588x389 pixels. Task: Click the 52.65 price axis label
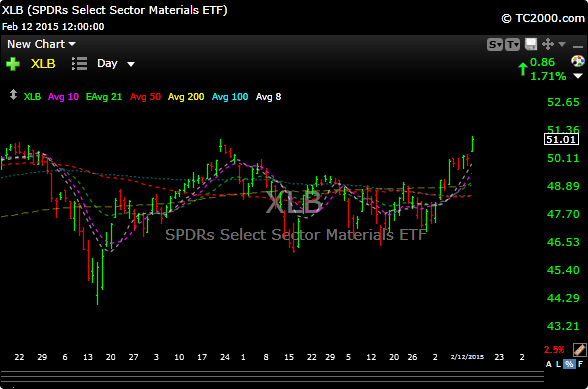563,102
